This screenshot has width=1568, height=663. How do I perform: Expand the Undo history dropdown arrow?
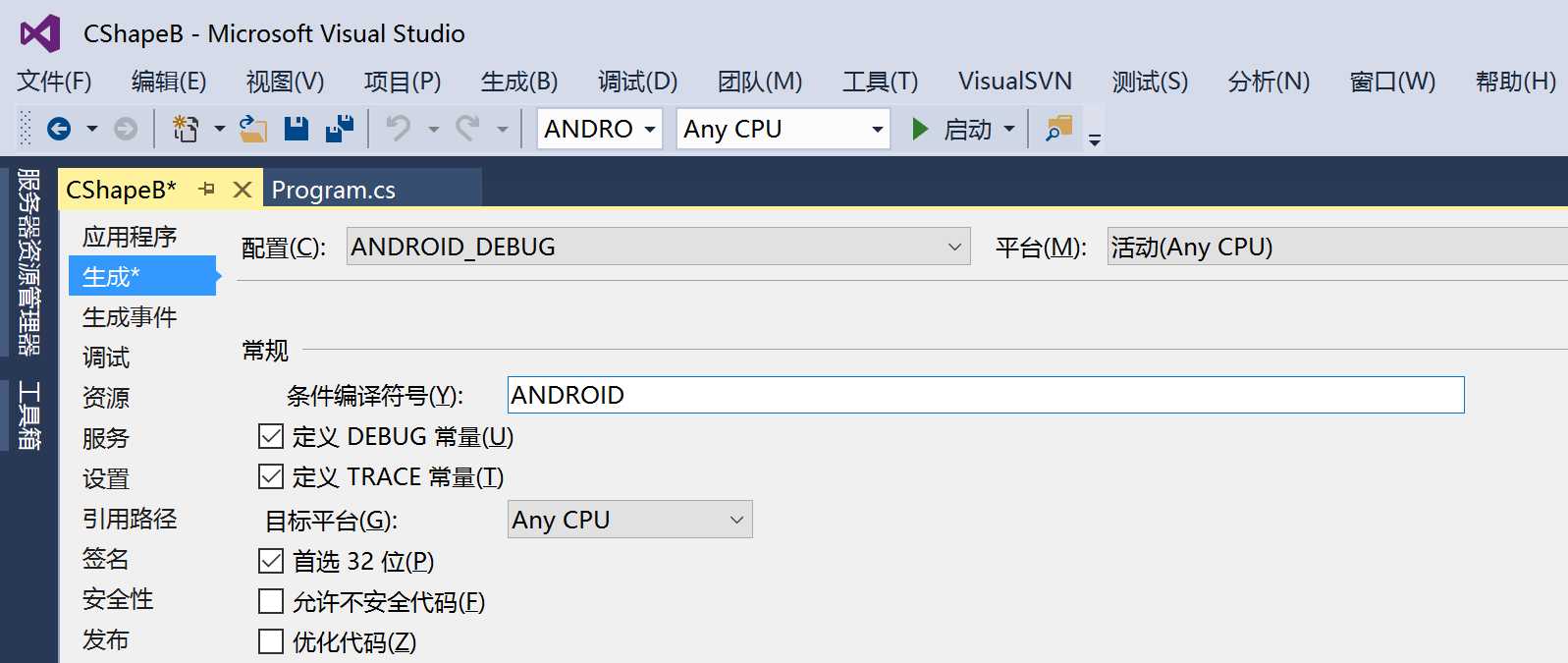[433, 129]
